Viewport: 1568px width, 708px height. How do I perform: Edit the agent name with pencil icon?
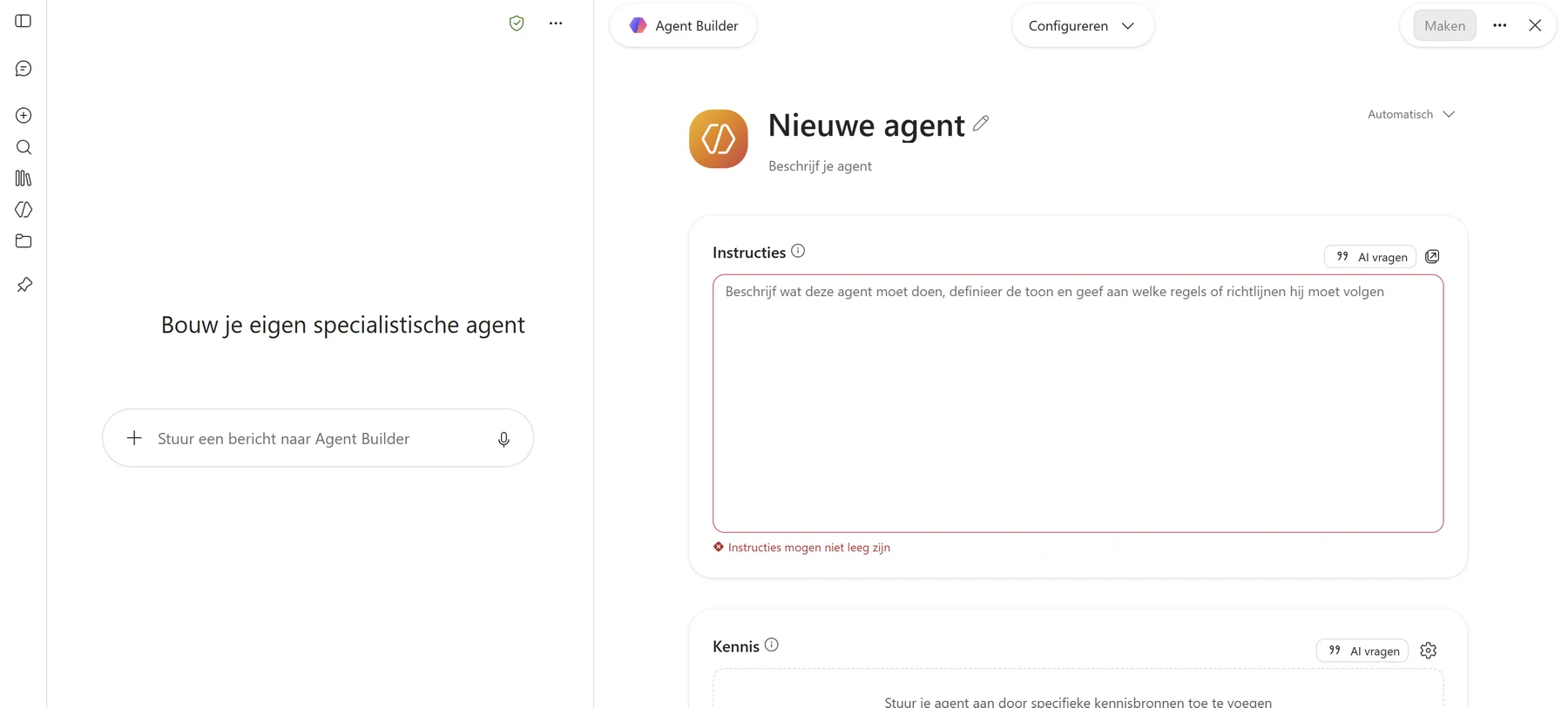tap(981, 124)
